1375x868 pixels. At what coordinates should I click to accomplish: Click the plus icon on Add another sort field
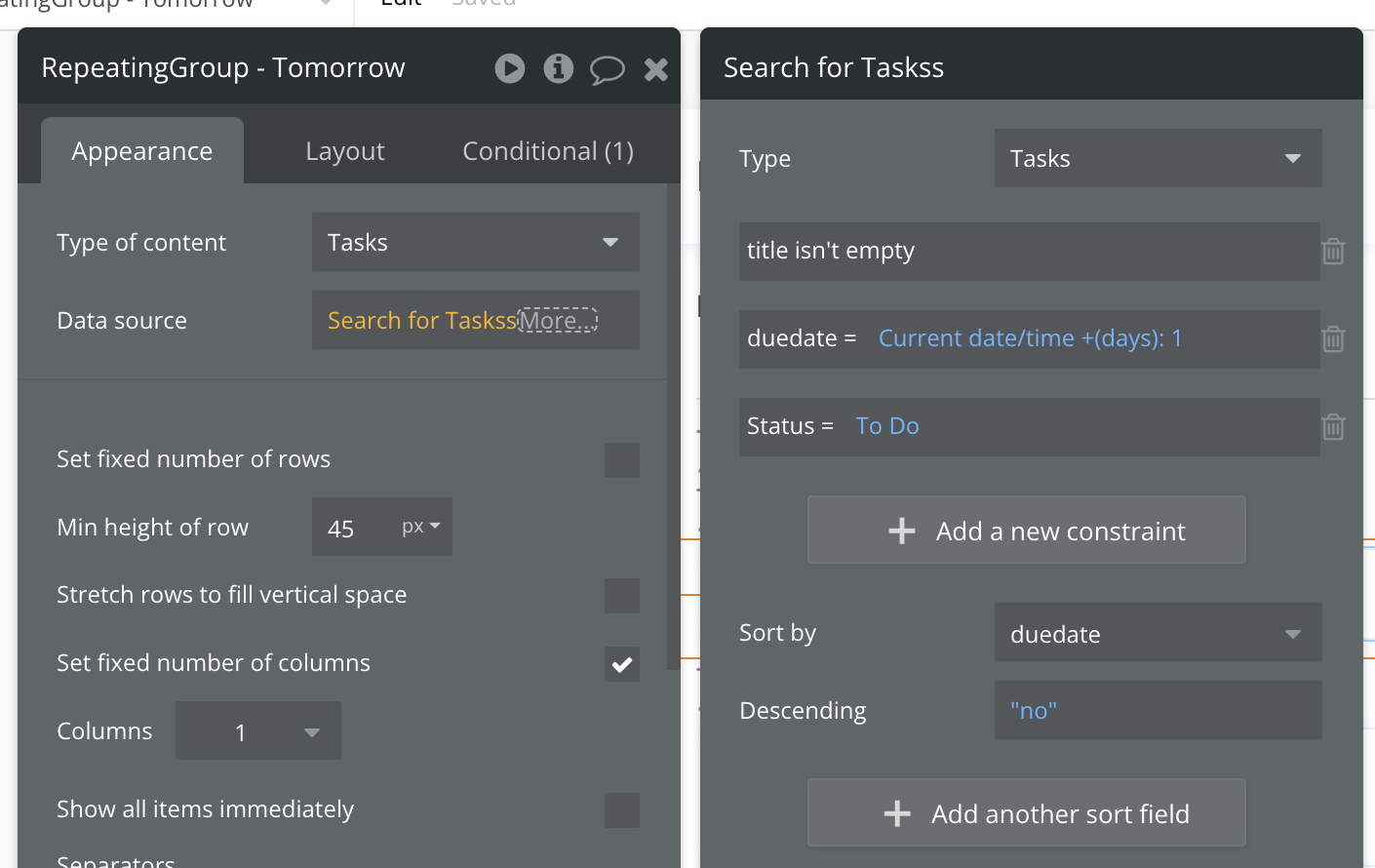[897, 813]
